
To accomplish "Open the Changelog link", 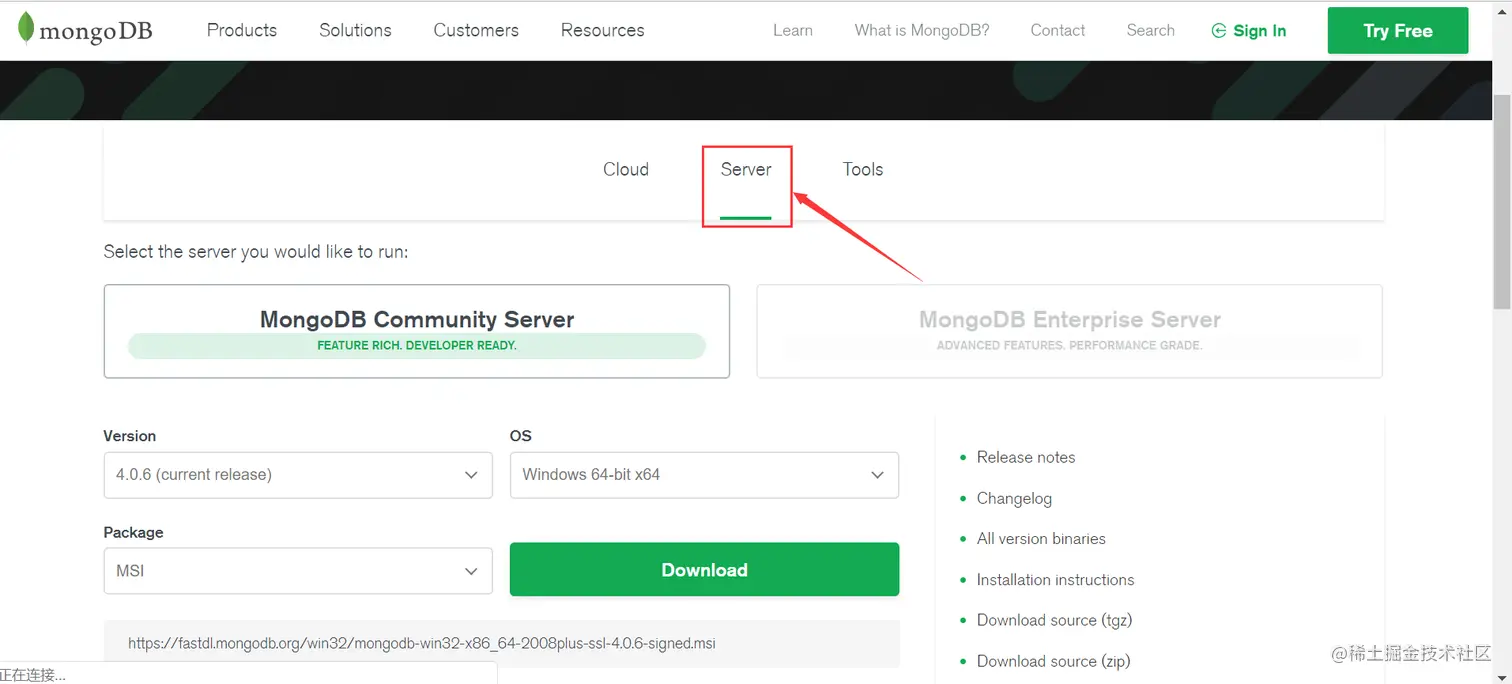I will [1014, 498].
